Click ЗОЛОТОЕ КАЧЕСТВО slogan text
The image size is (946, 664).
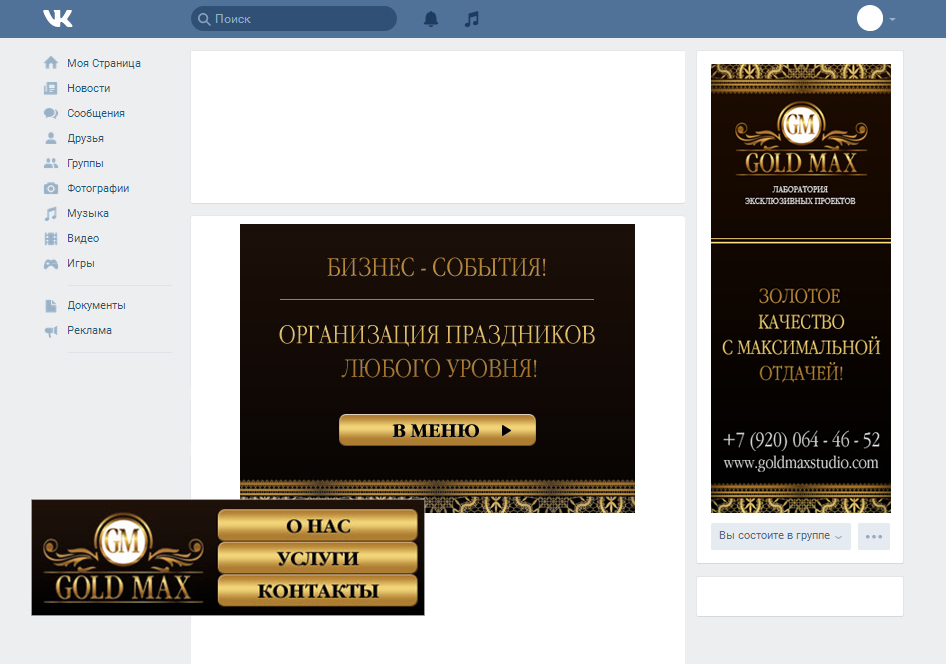click(801, 309)
